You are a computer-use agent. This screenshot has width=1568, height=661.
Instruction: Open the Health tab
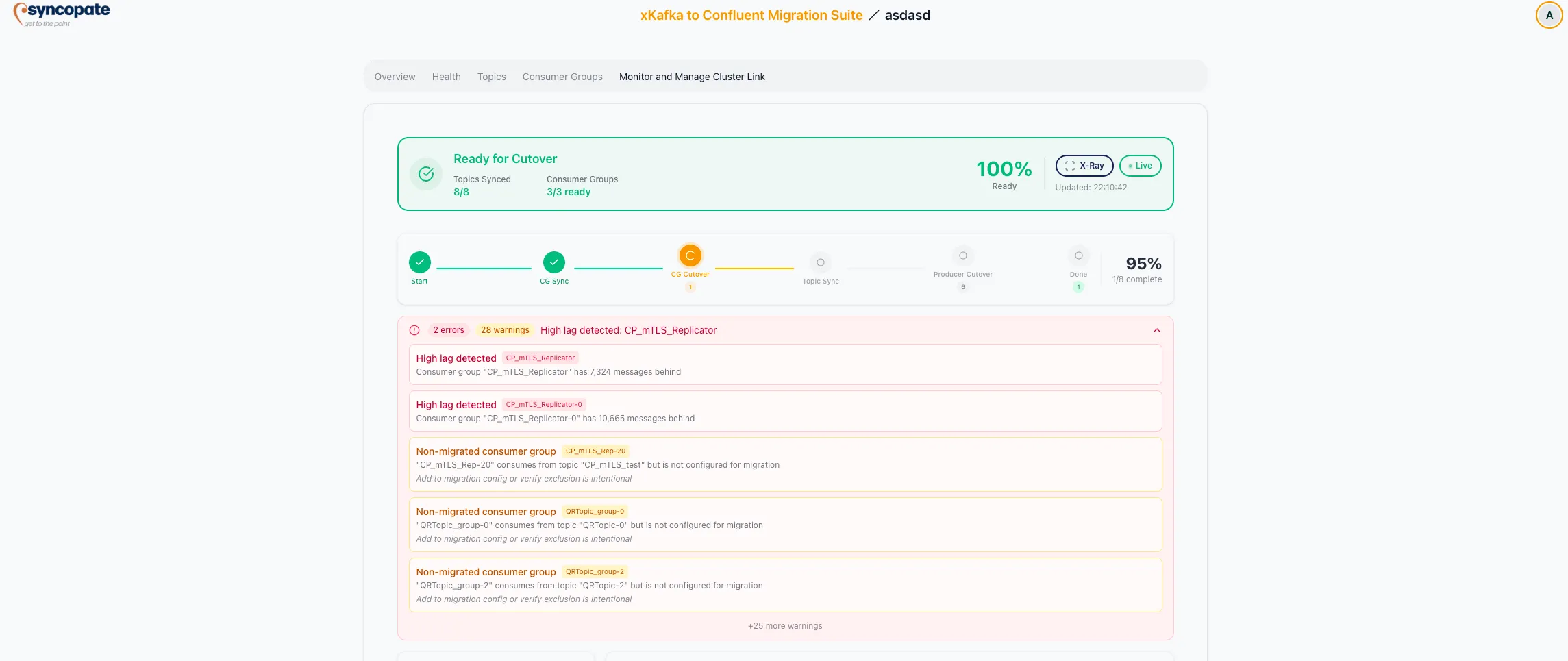(446, 77)
